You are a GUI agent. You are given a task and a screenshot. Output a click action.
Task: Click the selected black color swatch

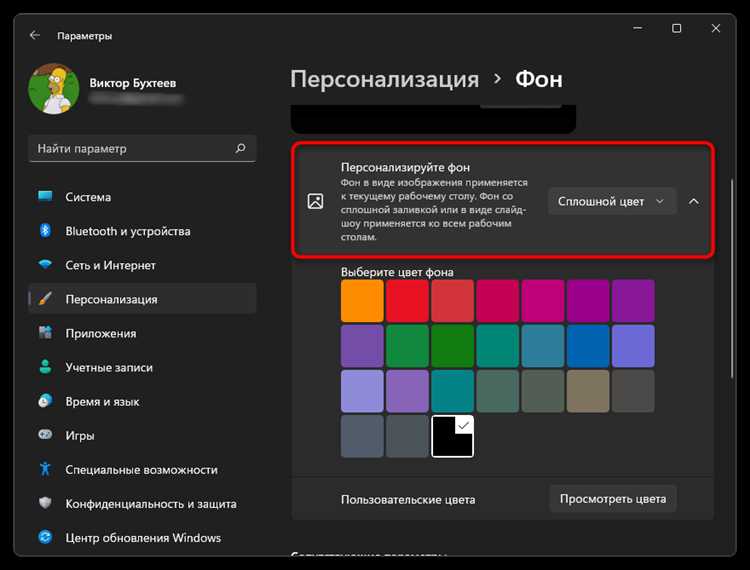(452, 436)
